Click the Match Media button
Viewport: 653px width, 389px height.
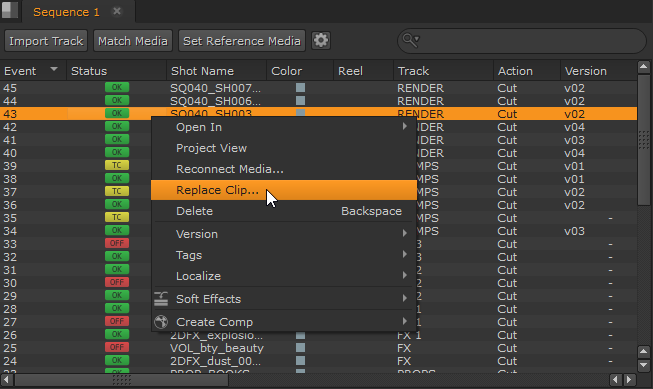tap(133, 41)
